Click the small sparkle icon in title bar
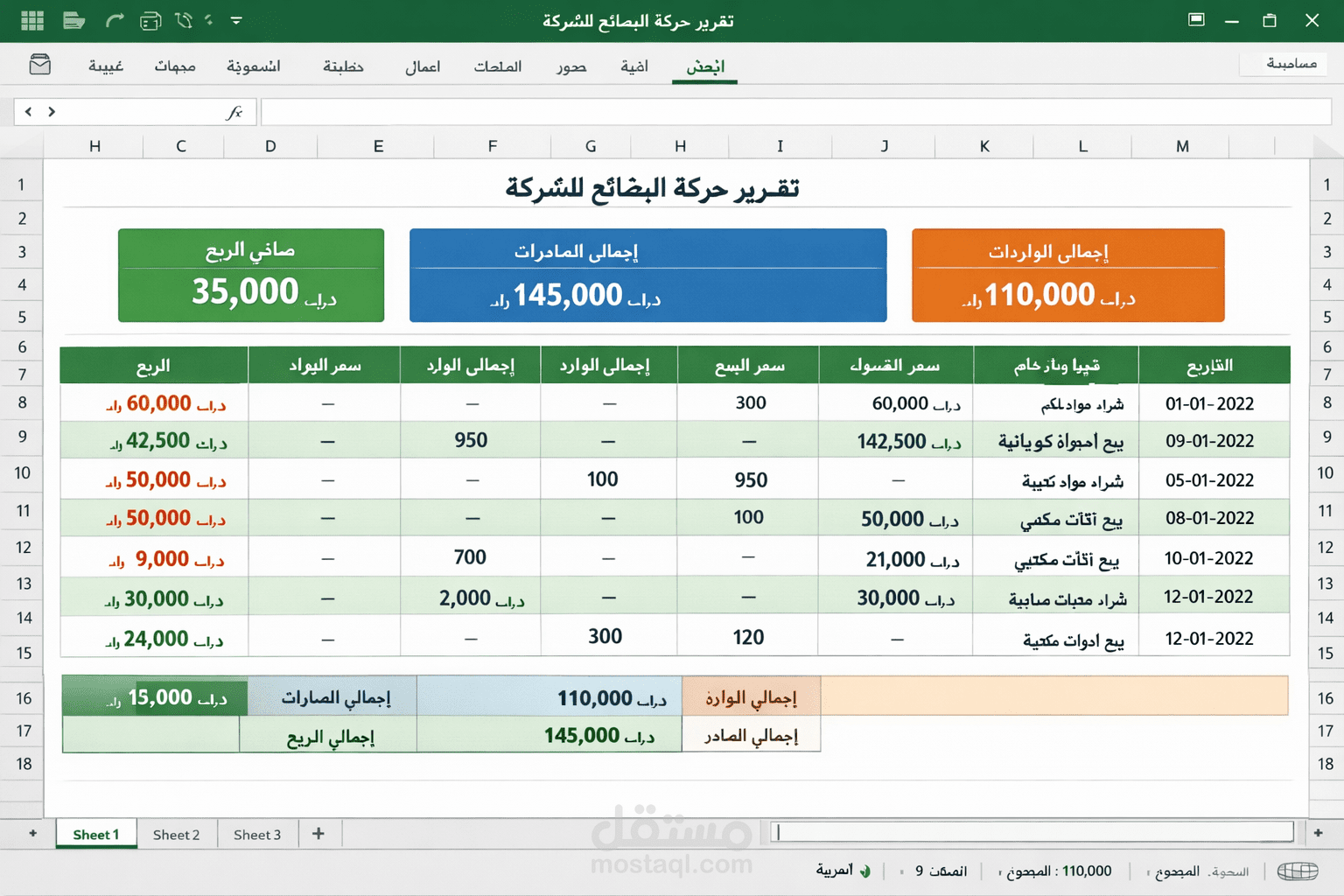1344x896 pixels. [x=209, y=19]
